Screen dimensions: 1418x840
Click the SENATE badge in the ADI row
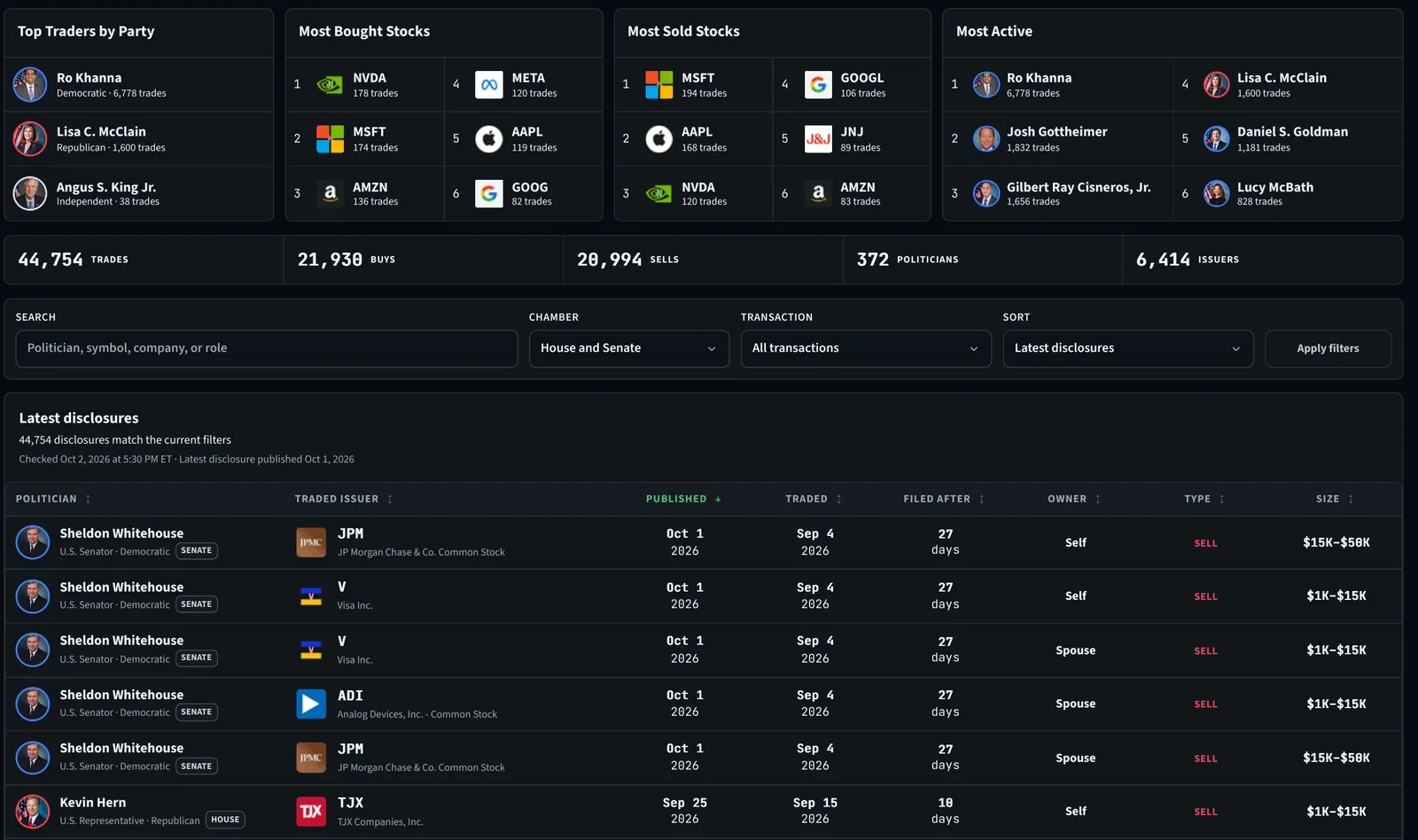pos(197,712)
